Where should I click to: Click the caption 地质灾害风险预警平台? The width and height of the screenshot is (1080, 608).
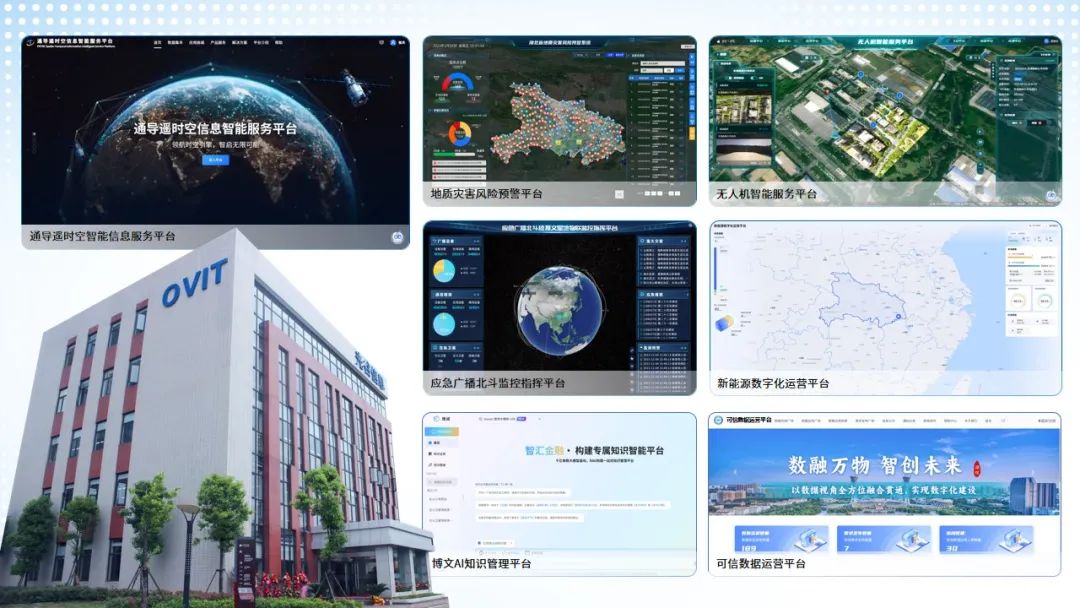486,194
